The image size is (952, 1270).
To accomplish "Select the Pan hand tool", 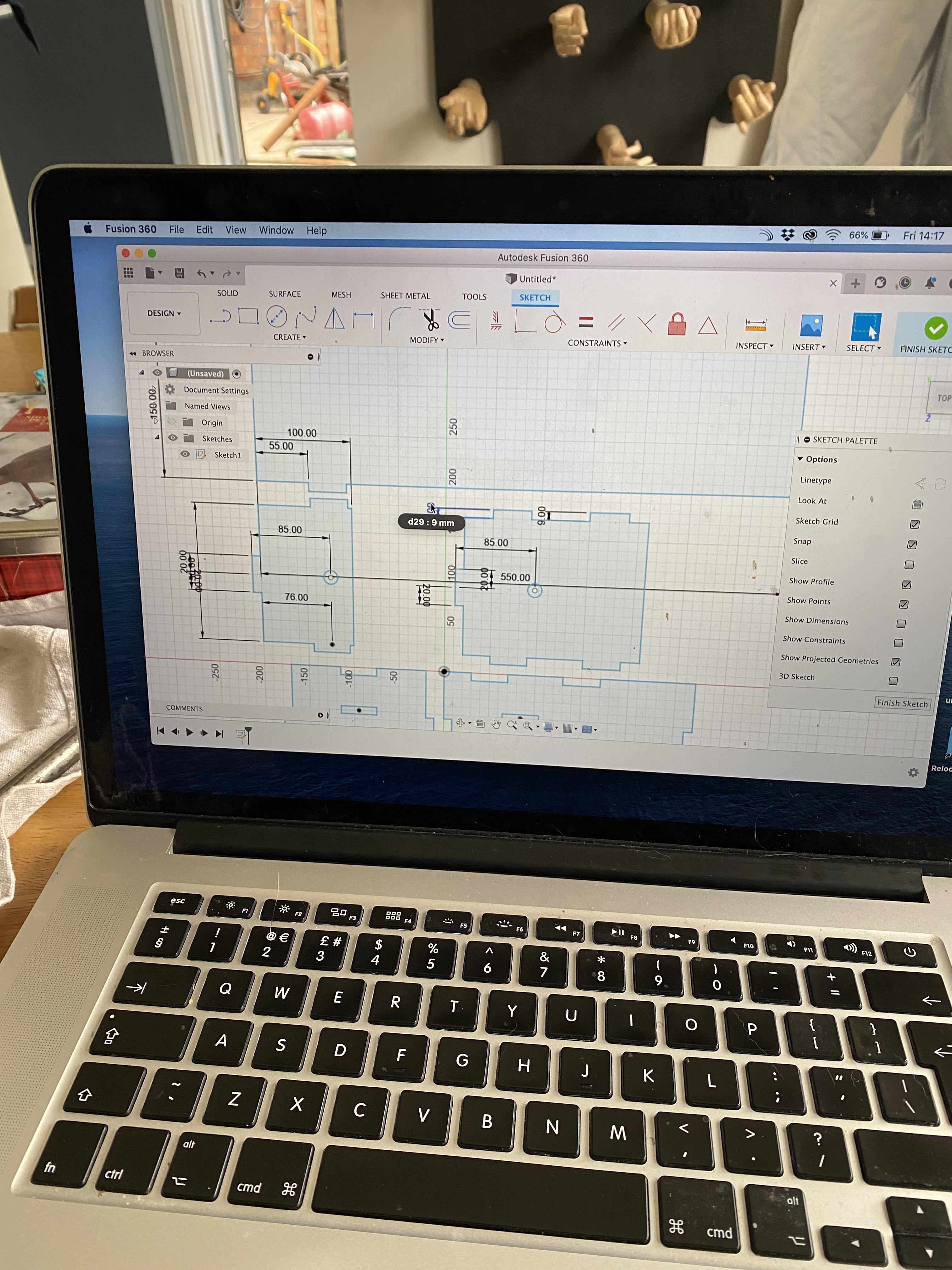I will tap(496, 724).
